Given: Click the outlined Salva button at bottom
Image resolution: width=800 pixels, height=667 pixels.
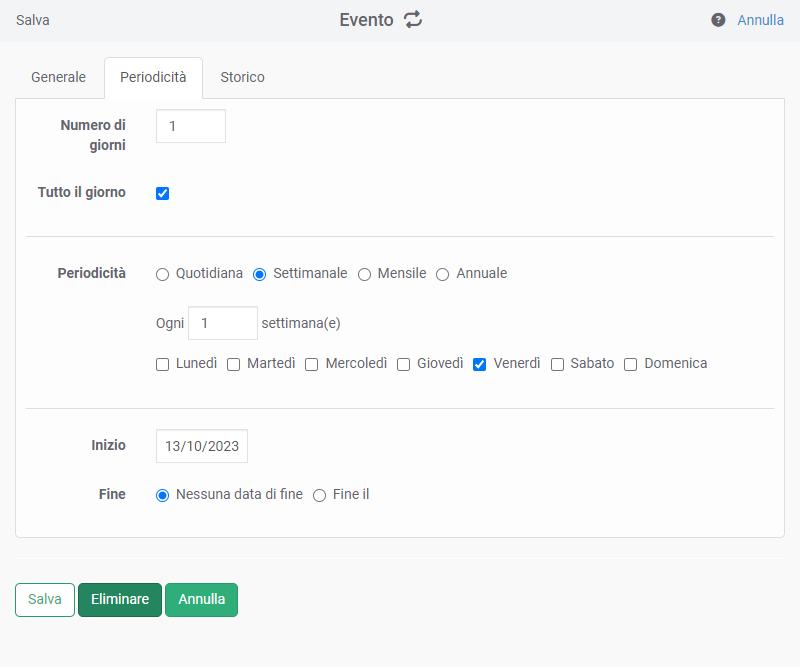Looking at the screenshot, I should coord(45,600).
